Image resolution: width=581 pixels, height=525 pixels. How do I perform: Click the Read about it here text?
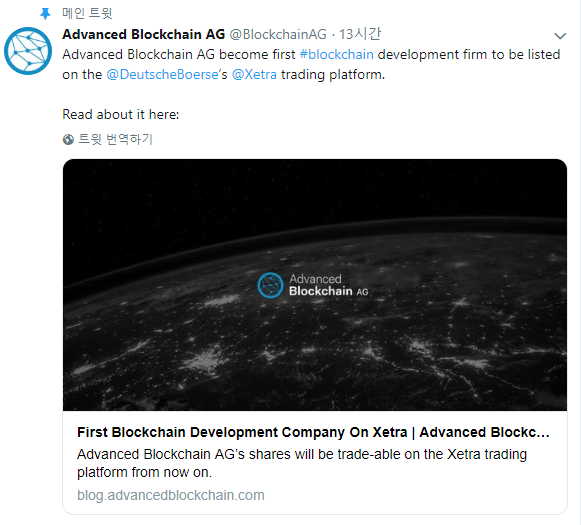[x=121, y=114]
